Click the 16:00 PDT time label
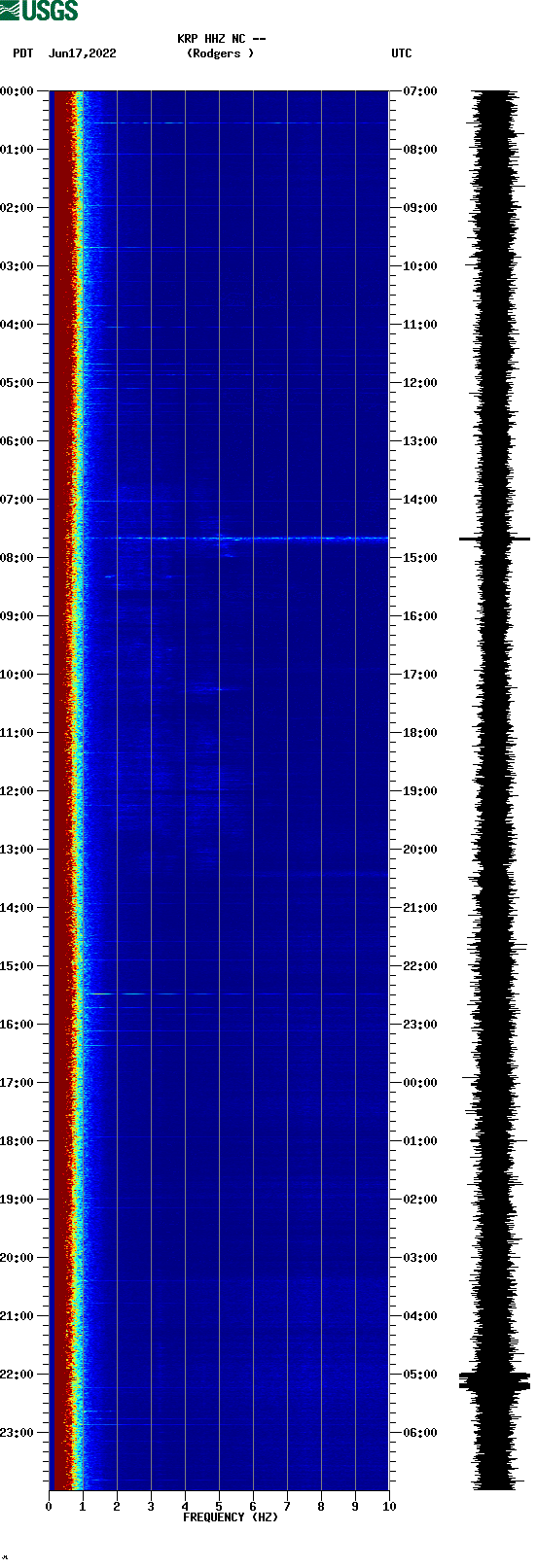This screenshot has width=537, height=1568. [x=18, y=1025]
